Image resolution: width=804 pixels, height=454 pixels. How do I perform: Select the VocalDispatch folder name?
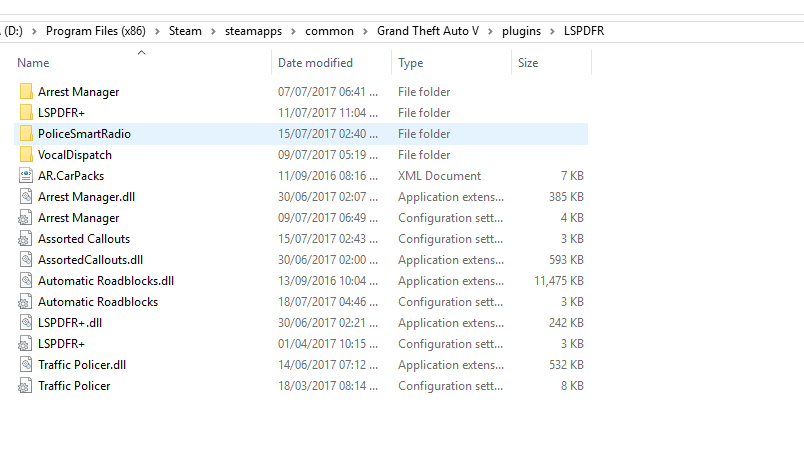point(75,155)
